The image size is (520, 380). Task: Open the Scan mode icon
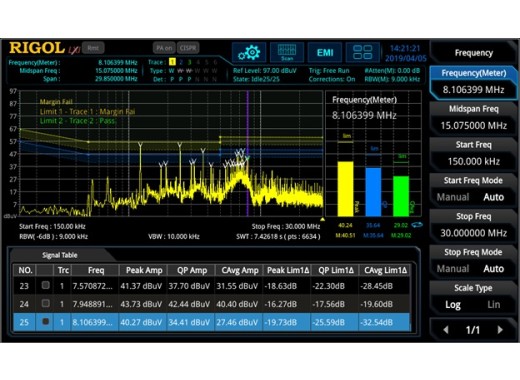click(287, 53)
